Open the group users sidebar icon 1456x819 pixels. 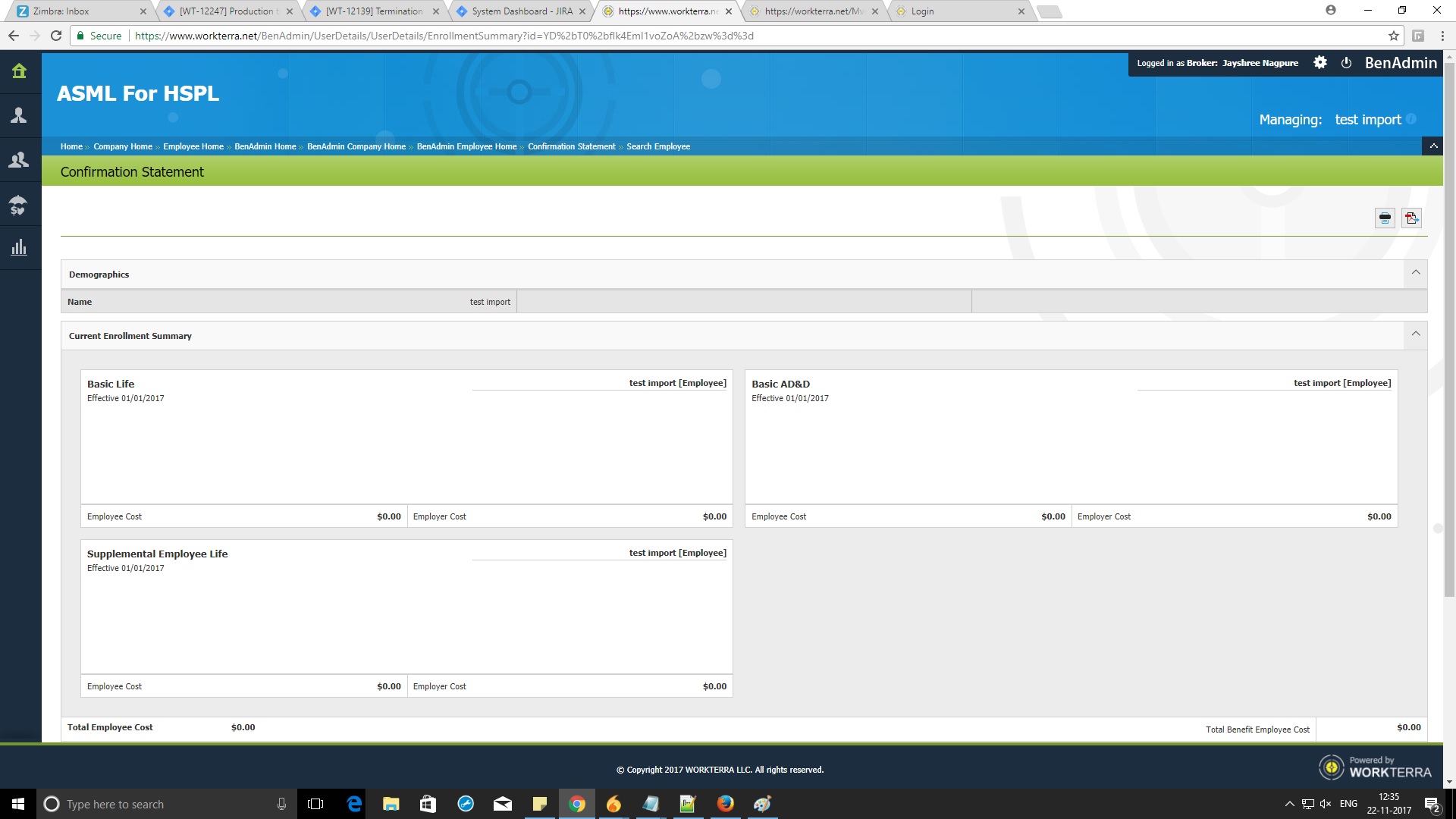[19, 160]
